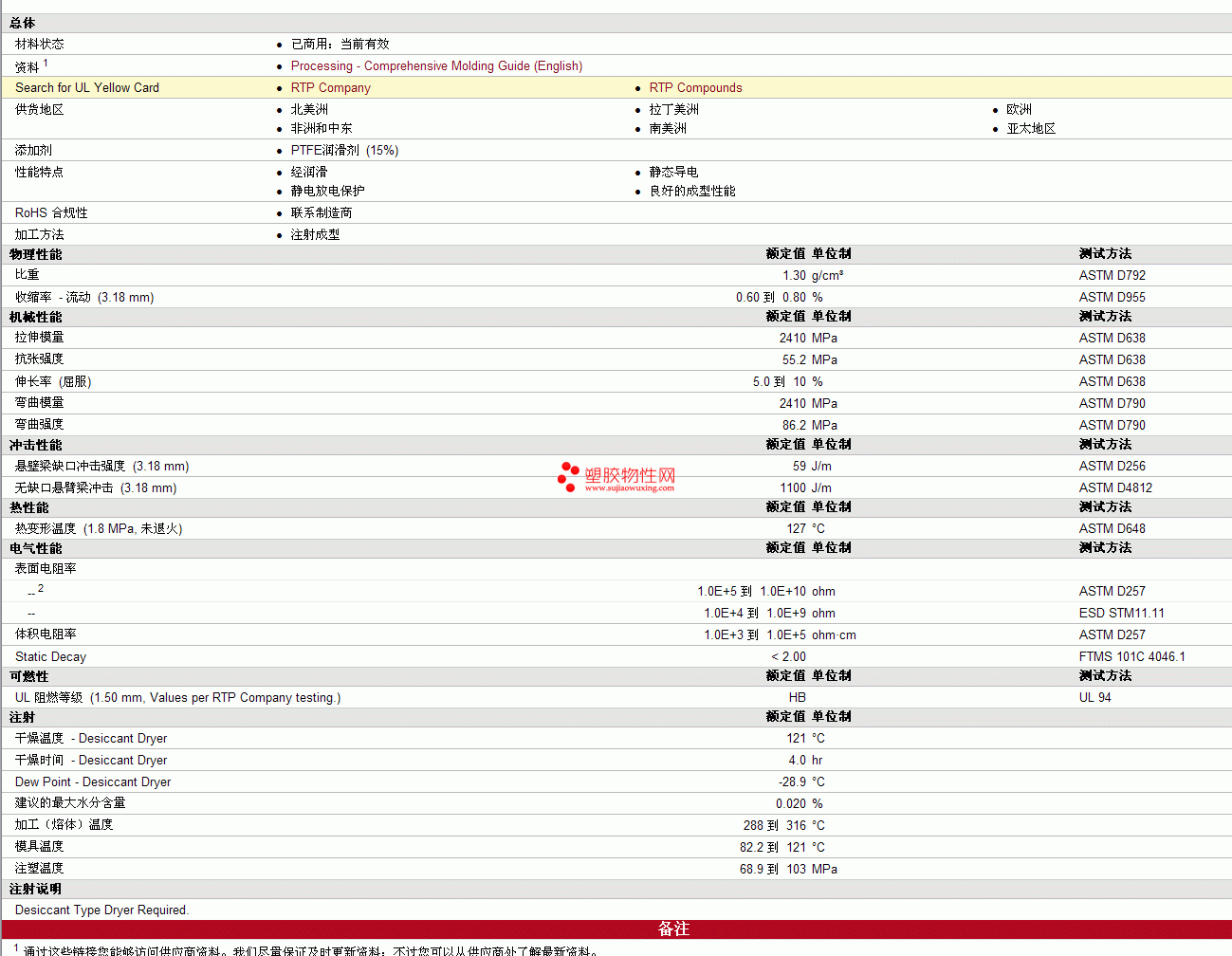Click the '抗张强度' value 55.2
Viewport: 1232px width, 956px height.
794,359
